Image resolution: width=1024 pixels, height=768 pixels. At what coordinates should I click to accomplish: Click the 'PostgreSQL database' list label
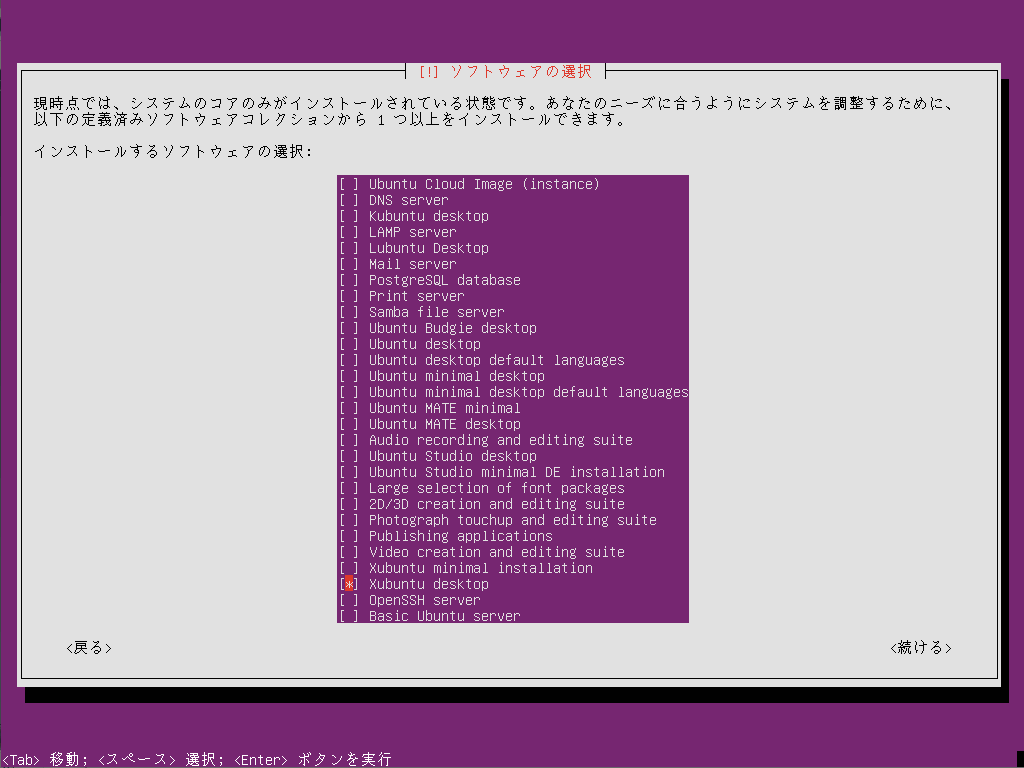click(445, 280)
